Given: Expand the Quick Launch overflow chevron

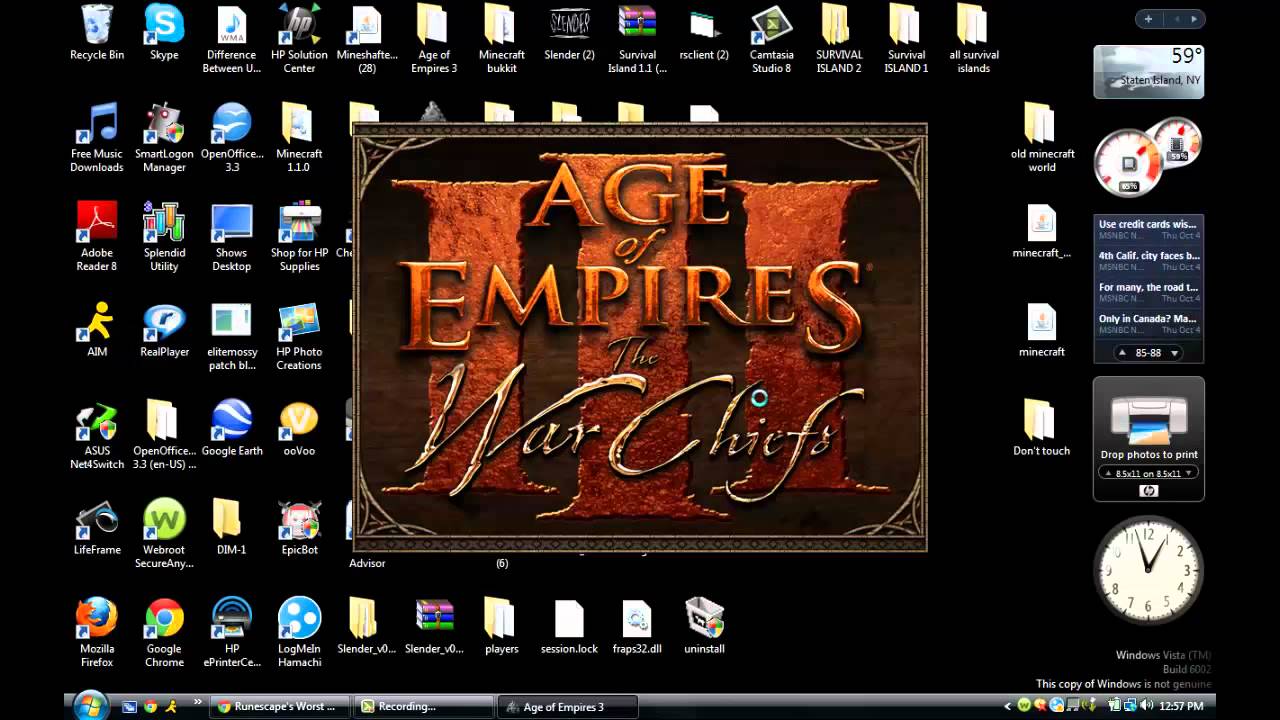Looking at the screenshot, I should [x=197, y=702].
